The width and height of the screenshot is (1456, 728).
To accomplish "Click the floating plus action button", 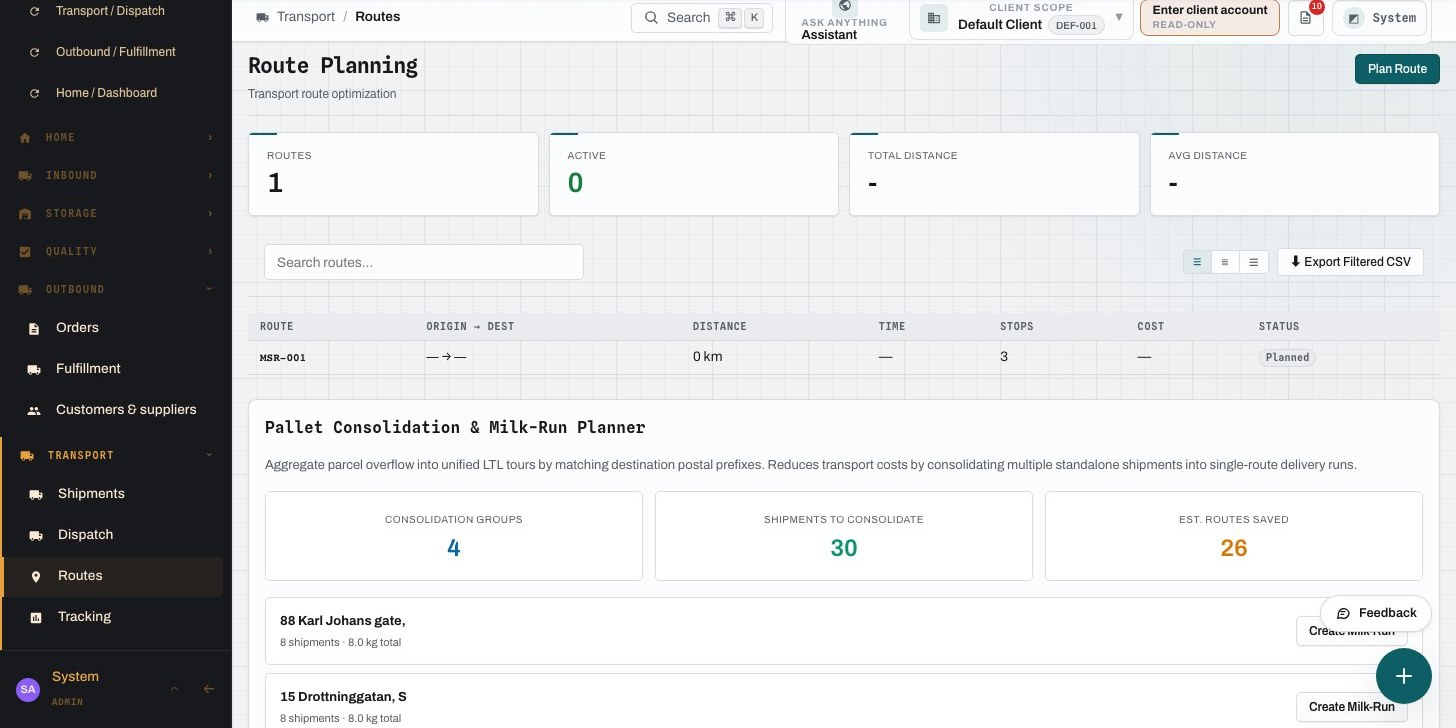I will point(1404,676).
